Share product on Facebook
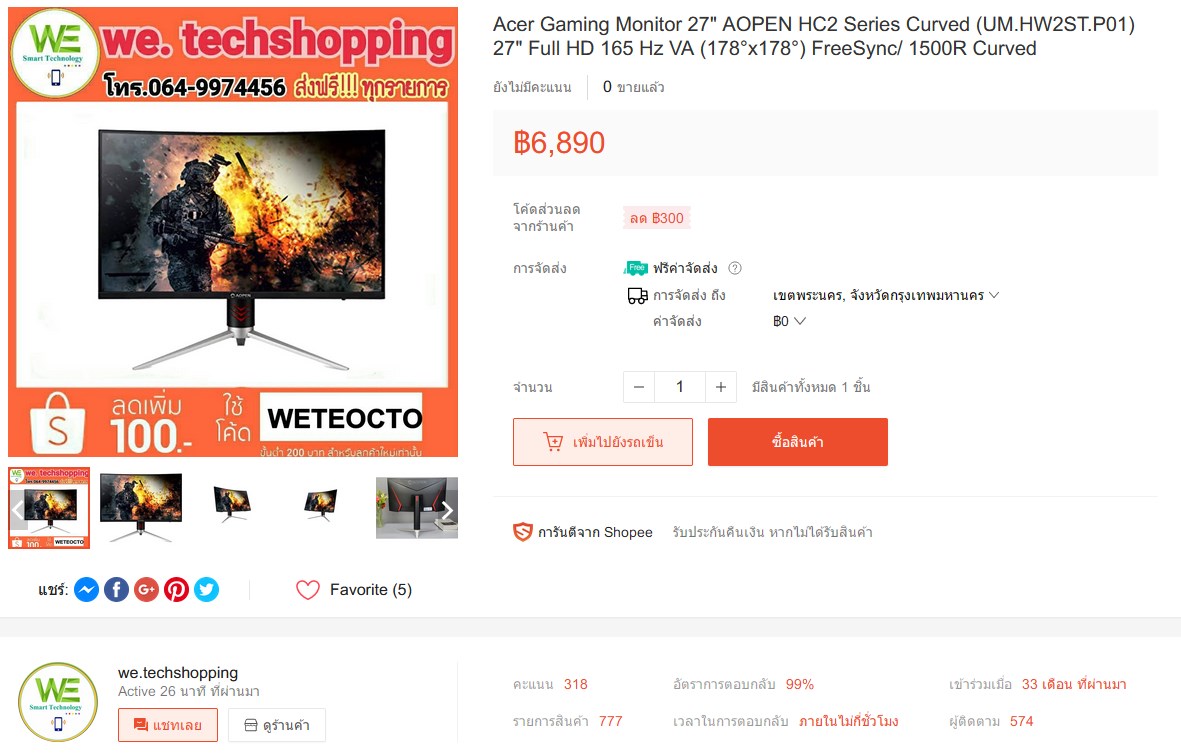 tap(116, 590)
